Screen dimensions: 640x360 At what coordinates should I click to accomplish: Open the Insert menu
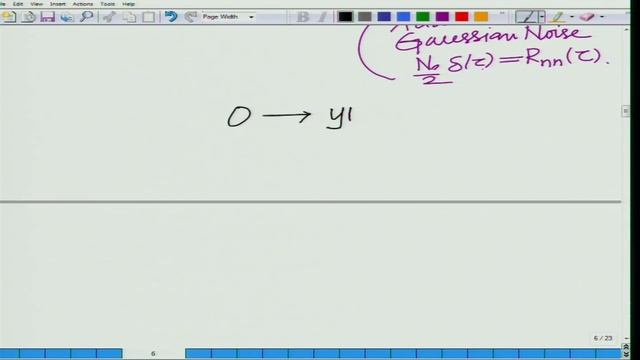[x=58, y=4]
